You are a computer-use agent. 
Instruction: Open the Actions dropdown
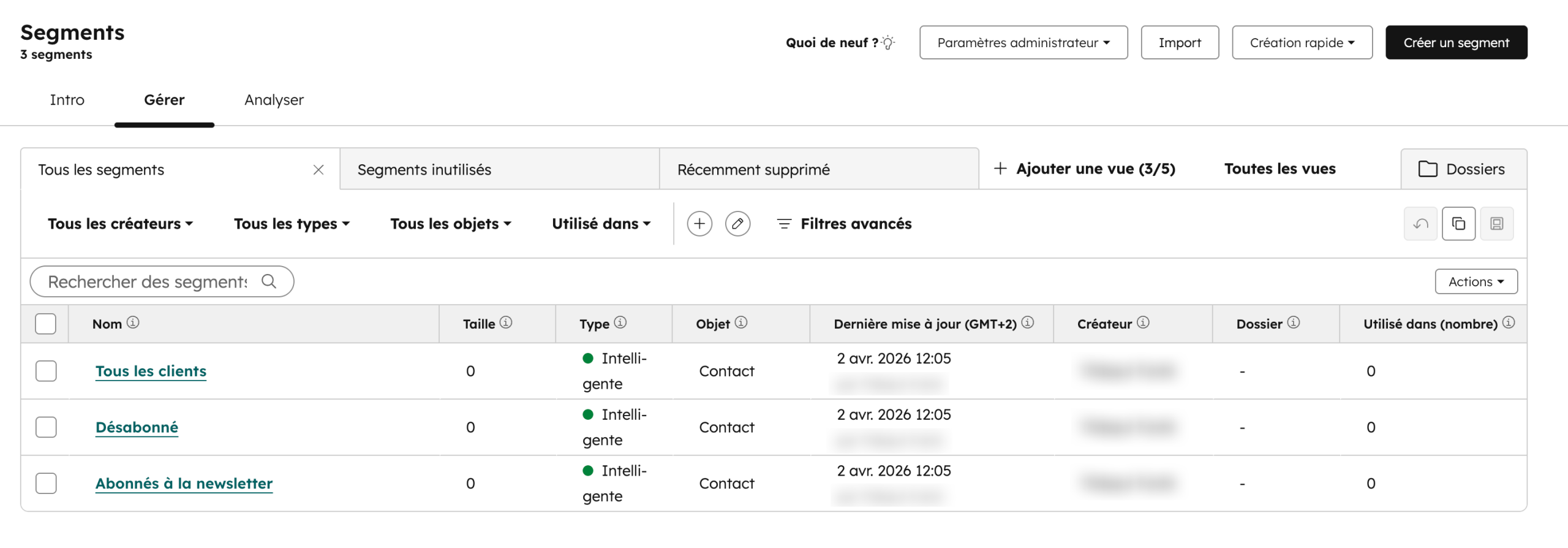pyautogui.click(x=1476, y=282)
